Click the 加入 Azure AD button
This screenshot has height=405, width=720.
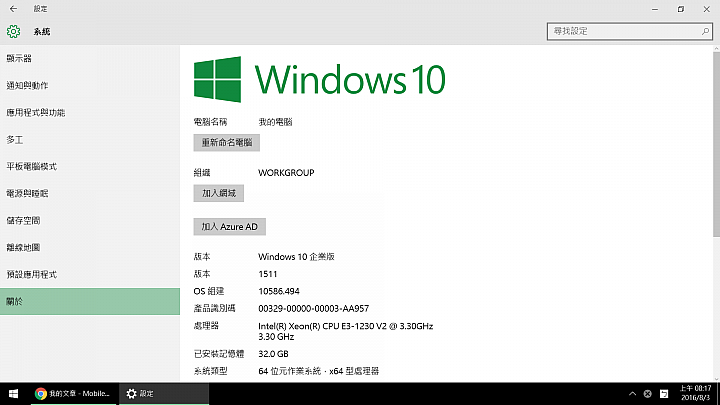230,227
